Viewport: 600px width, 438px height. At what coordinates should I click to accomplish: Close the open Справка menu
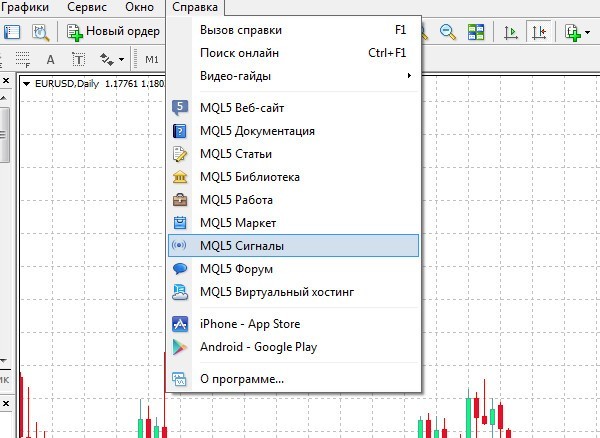(195, 7)
